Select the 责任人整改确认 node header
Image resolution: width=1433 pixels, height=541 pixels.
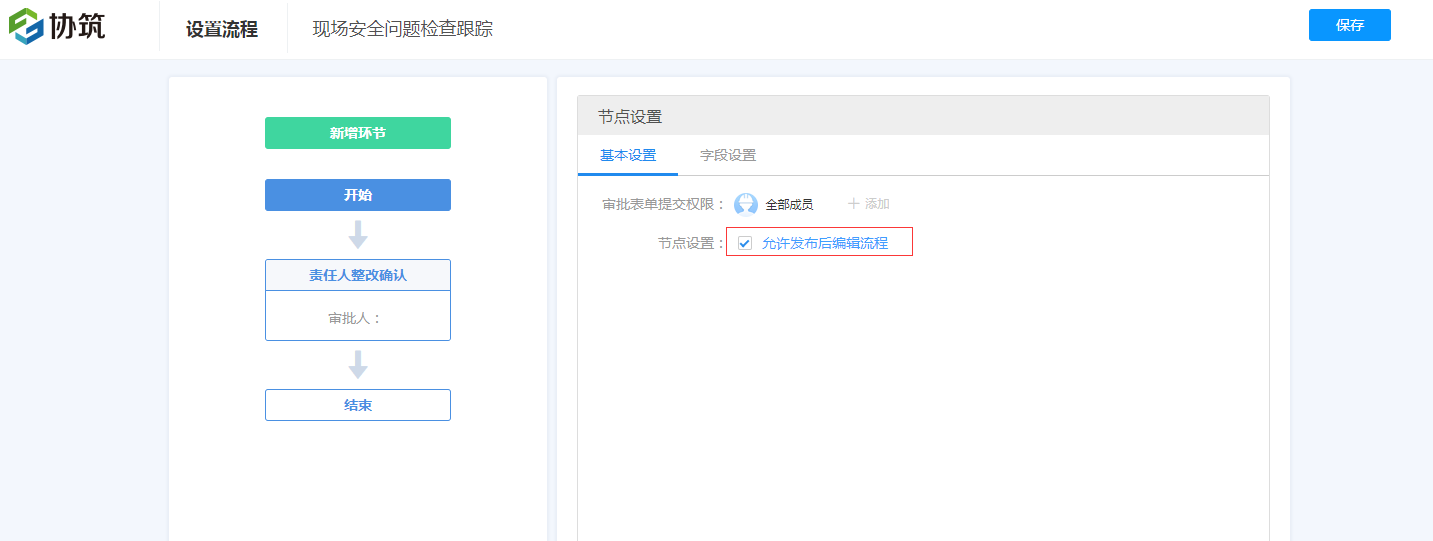358,275
